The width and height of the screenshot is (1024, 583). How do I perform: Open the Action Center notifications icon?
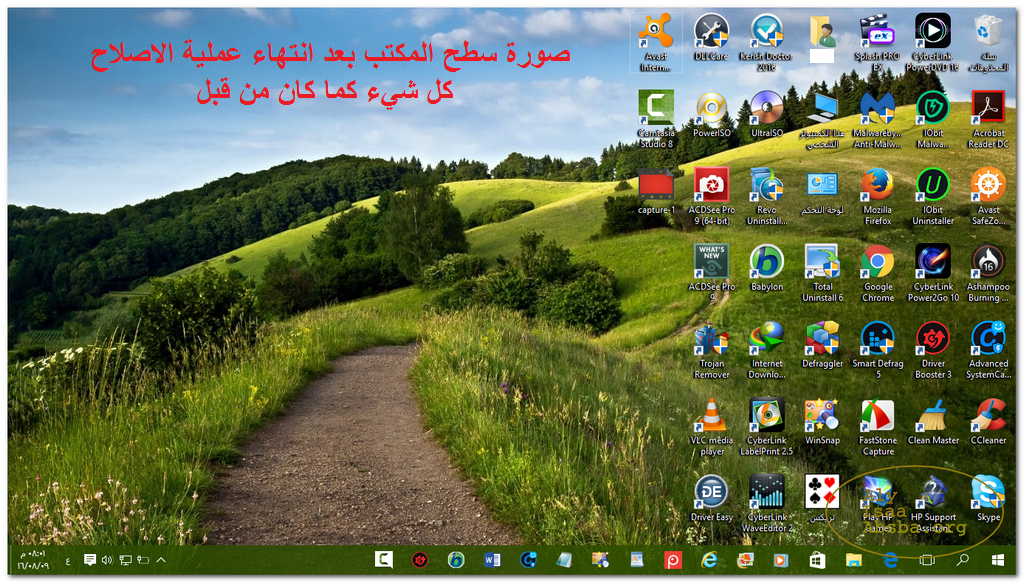[x=90, y=560]
